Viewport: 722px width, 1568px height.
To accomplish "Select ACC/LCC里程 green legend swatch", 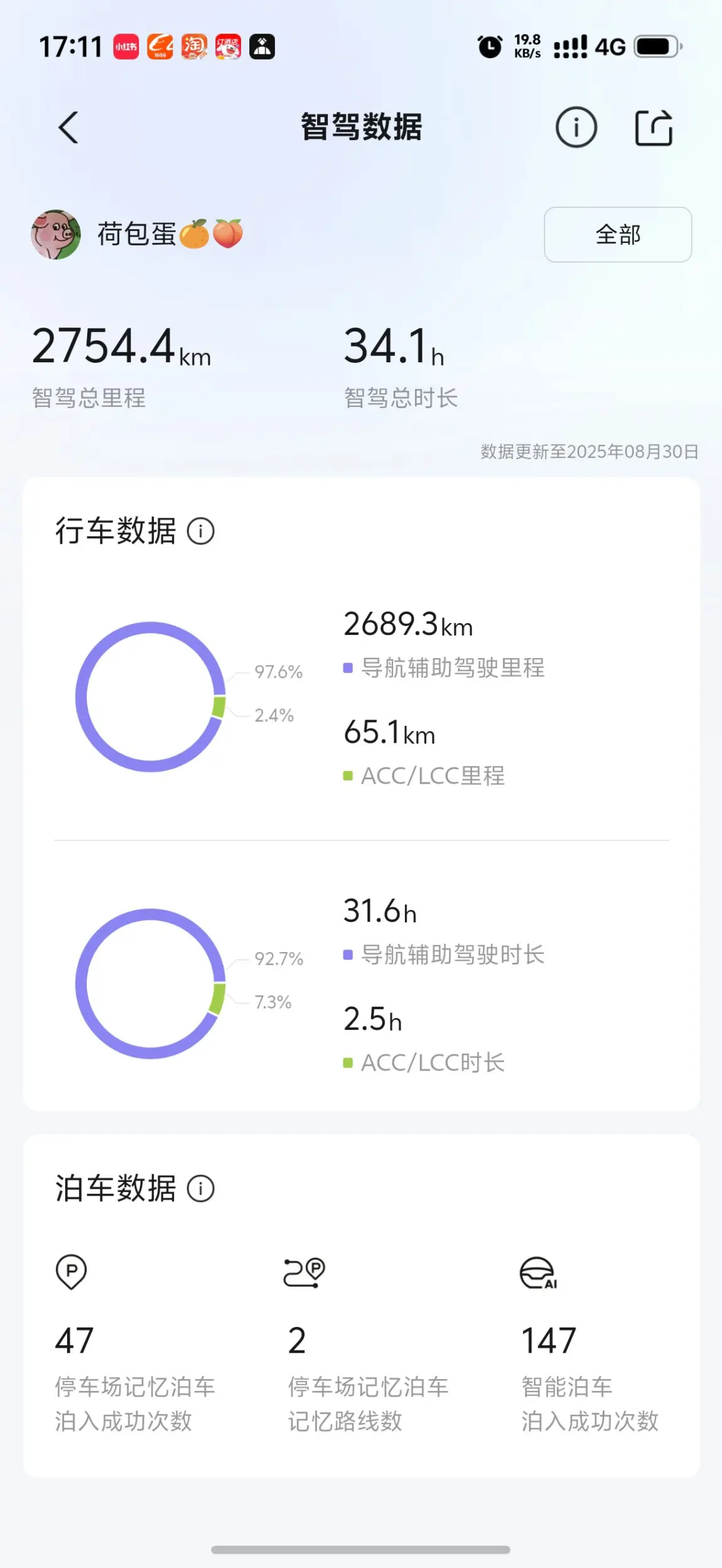I will (x=348, y=776).
